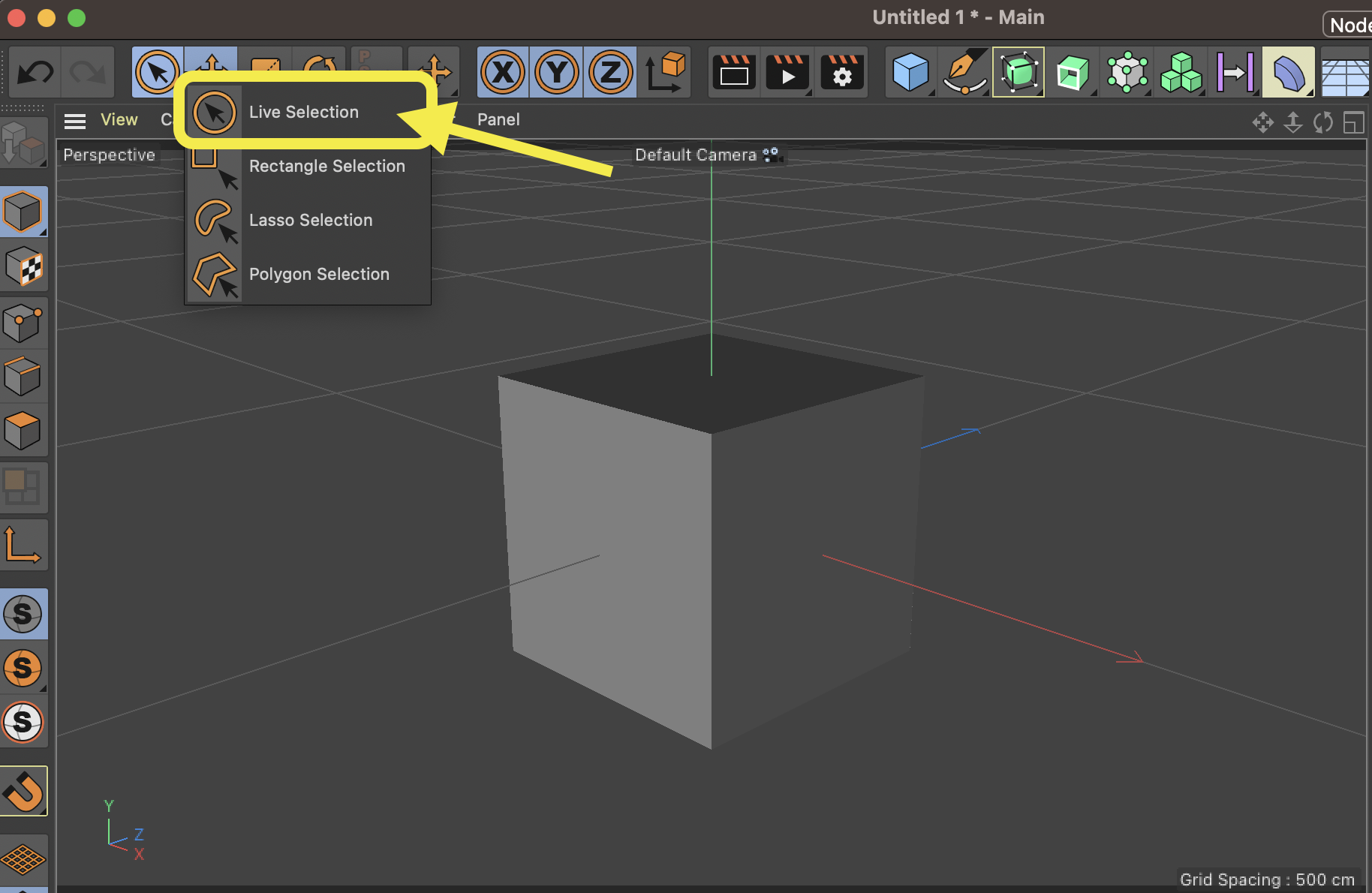Undo the last action
1372x893 pixels.
(34, 72)
